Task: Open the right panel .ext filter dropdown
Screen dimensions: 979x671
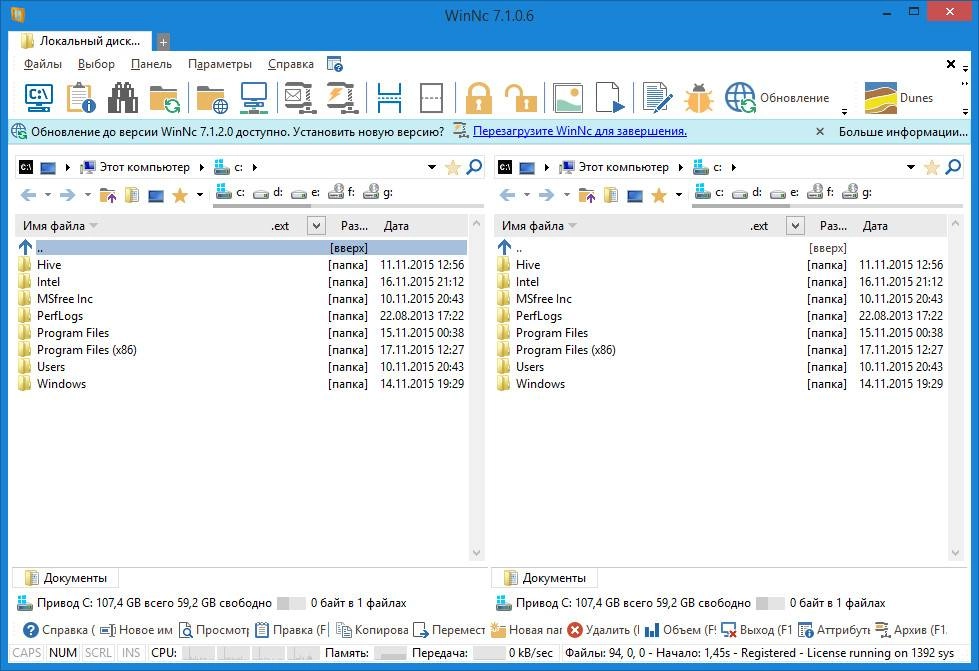Action: click(x=795, y=226)
